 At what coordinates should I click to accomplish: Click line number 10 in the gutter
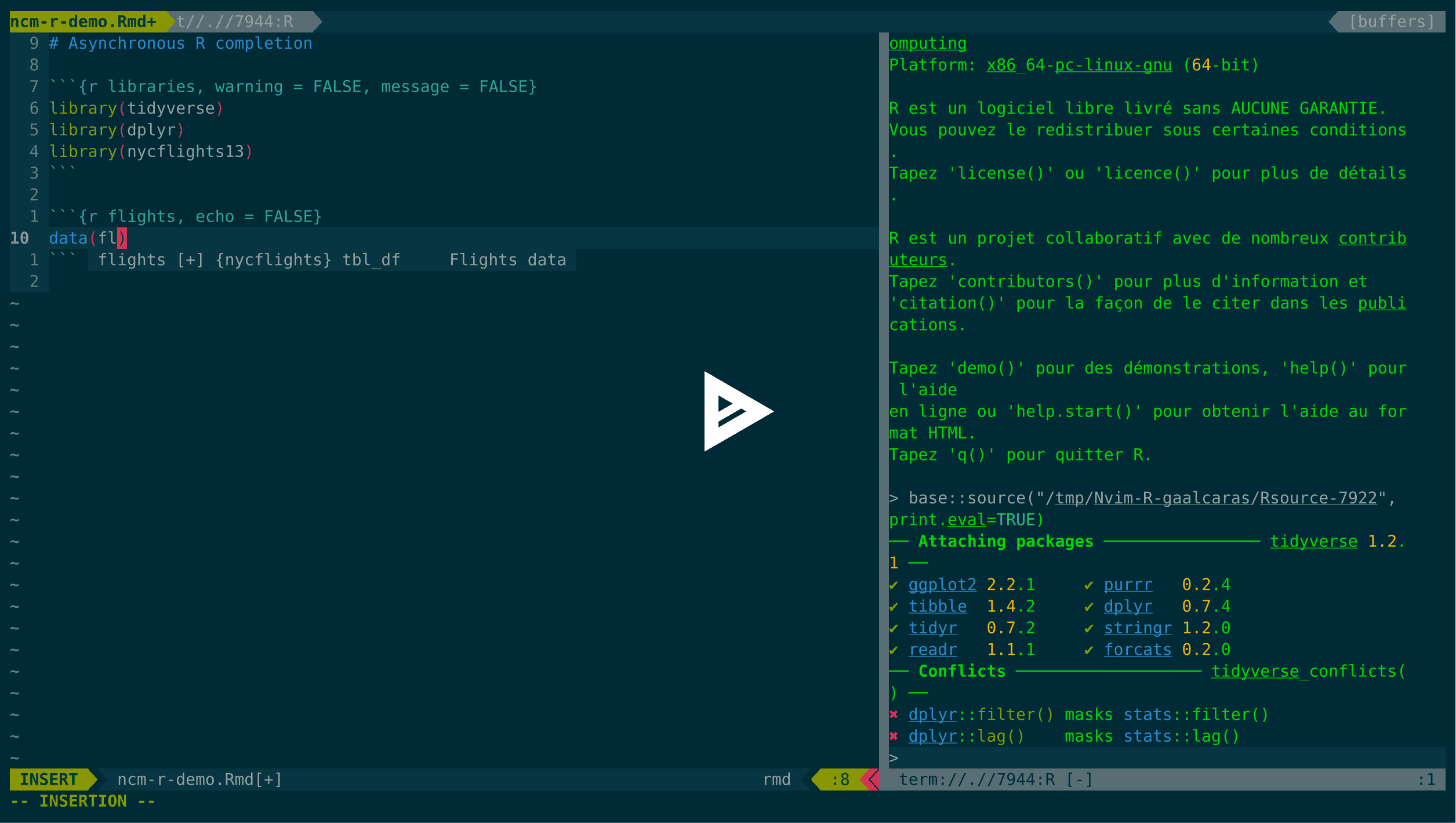click(x=19, y=238)
